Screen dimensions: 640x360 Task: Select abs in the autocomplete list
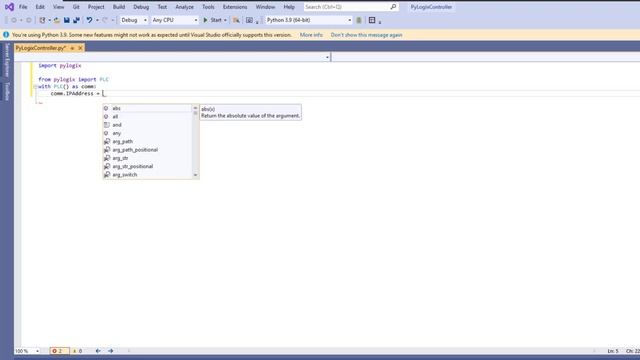147,108
